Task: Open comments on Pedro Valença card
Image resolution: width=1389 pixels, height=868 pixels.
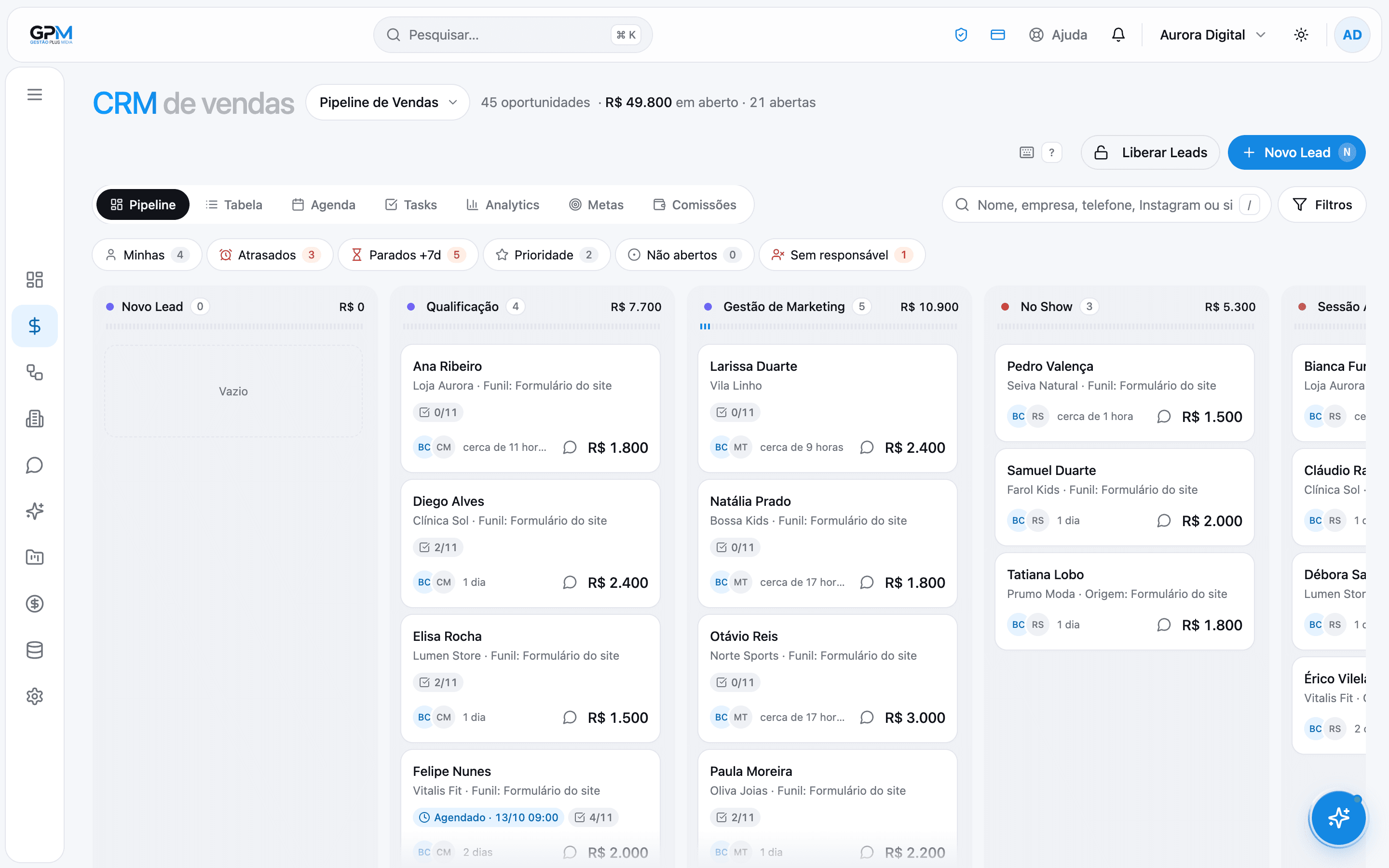Action: pos(1163,417)
